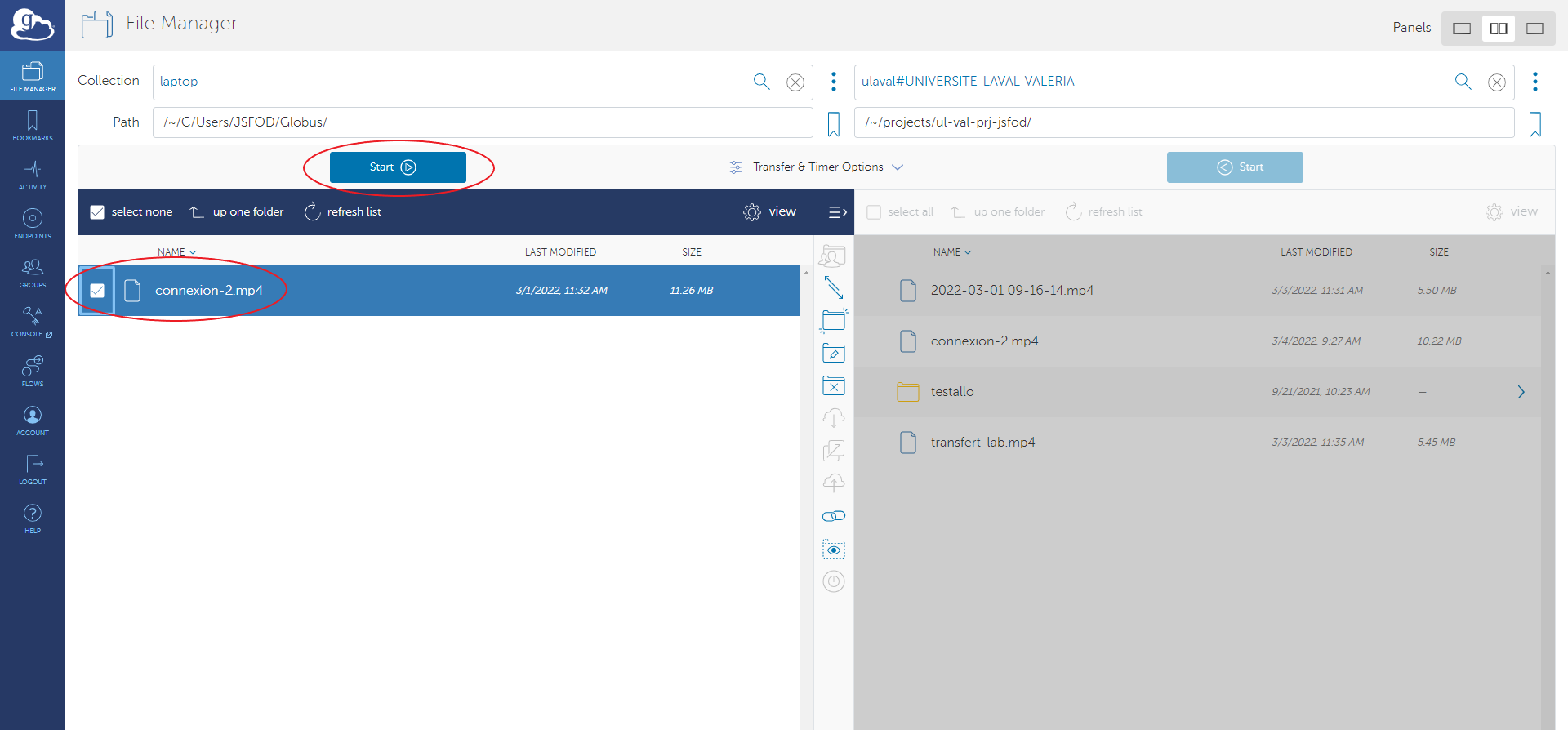
Task: Sort laptop panel by Size
Action: [x=692, y=252]
